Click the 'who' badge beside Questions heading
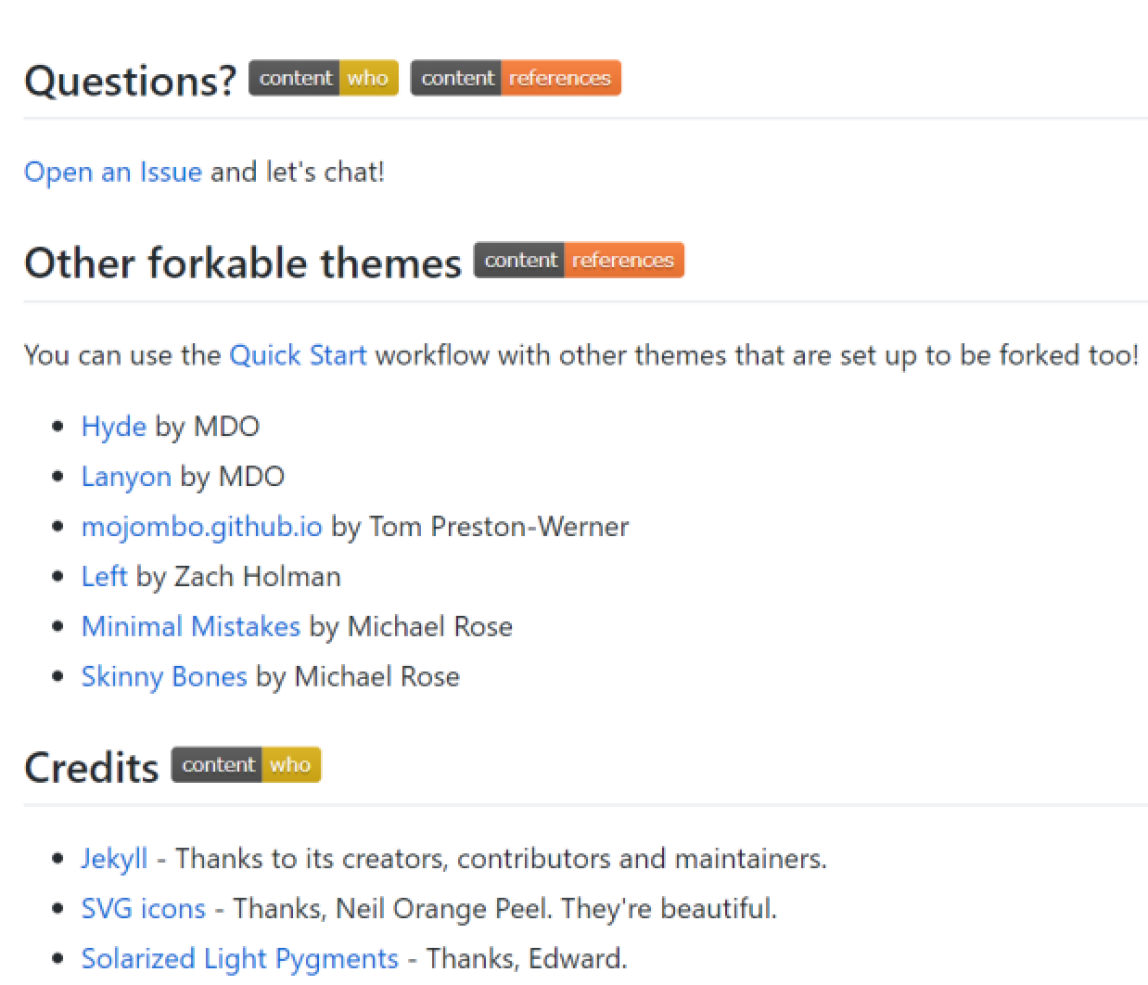Viewport: 1148px width, 985px height. click(368, 78)
